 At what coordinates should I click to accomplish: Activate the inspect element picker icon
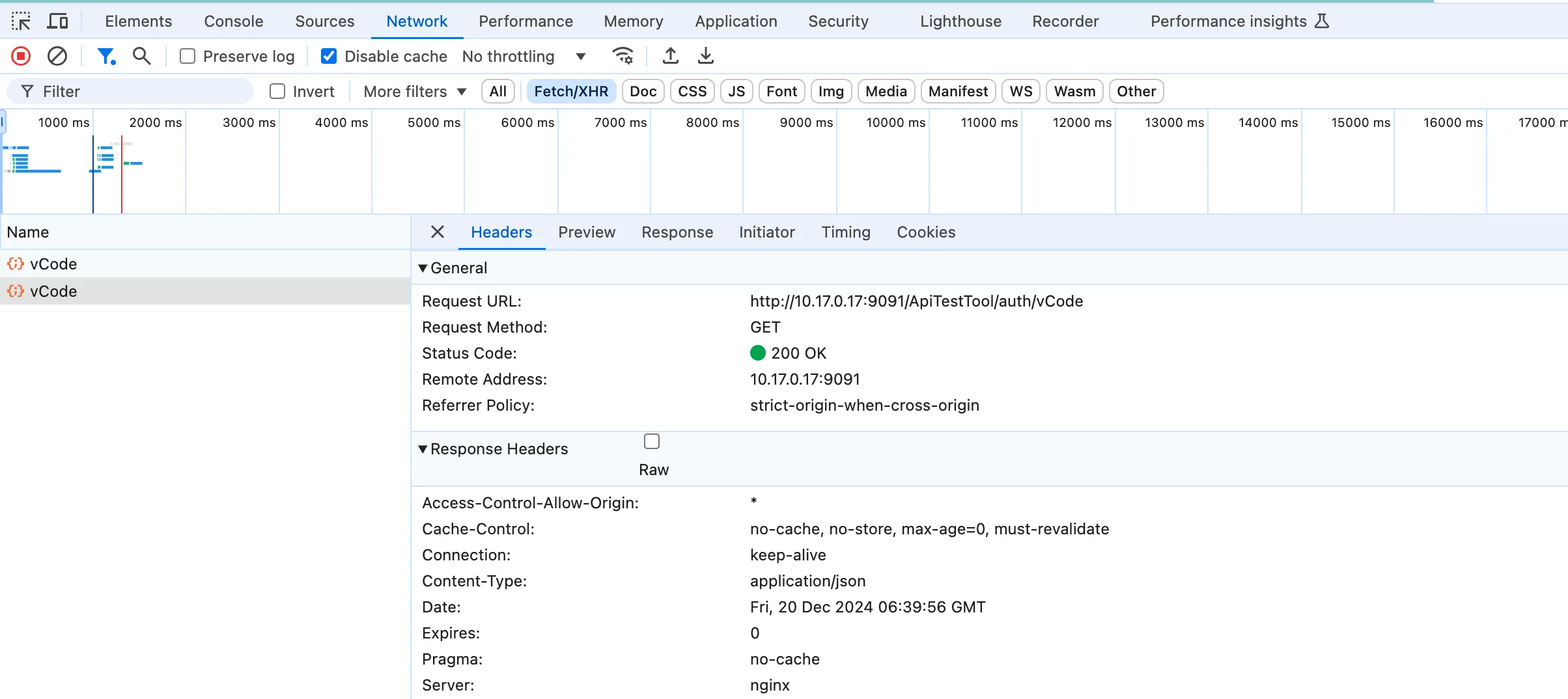pyautogui.click(x=21, y=21)
